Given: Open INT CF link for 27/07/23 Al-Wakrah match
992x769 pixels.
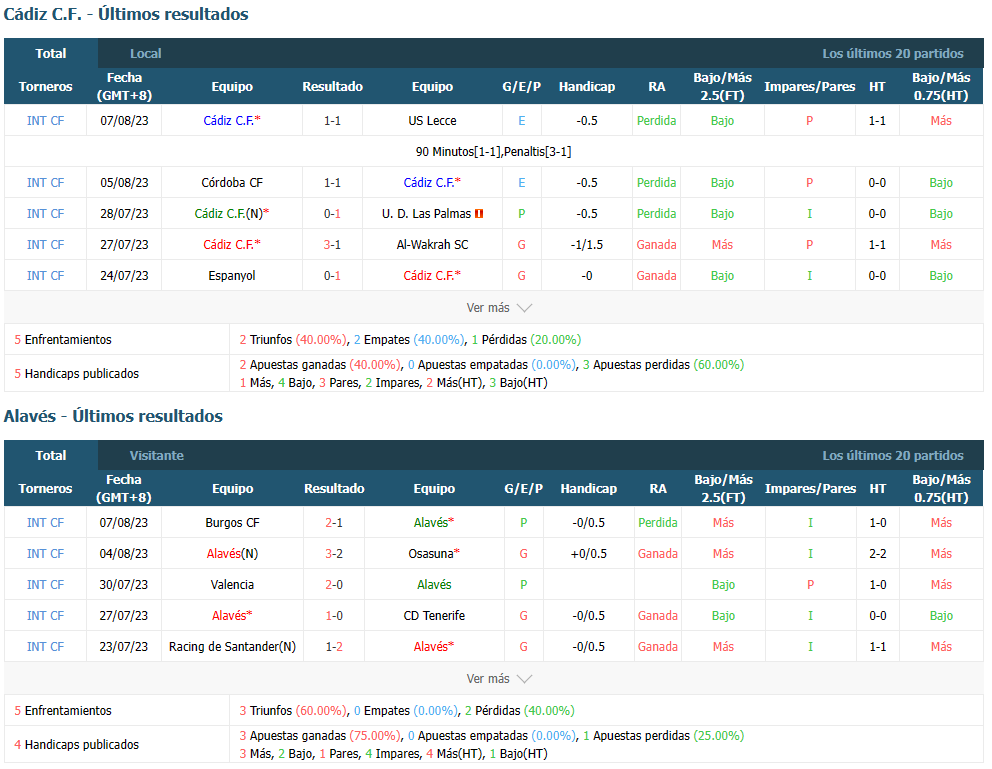Looking at the screenshot, I should [46, 245].
